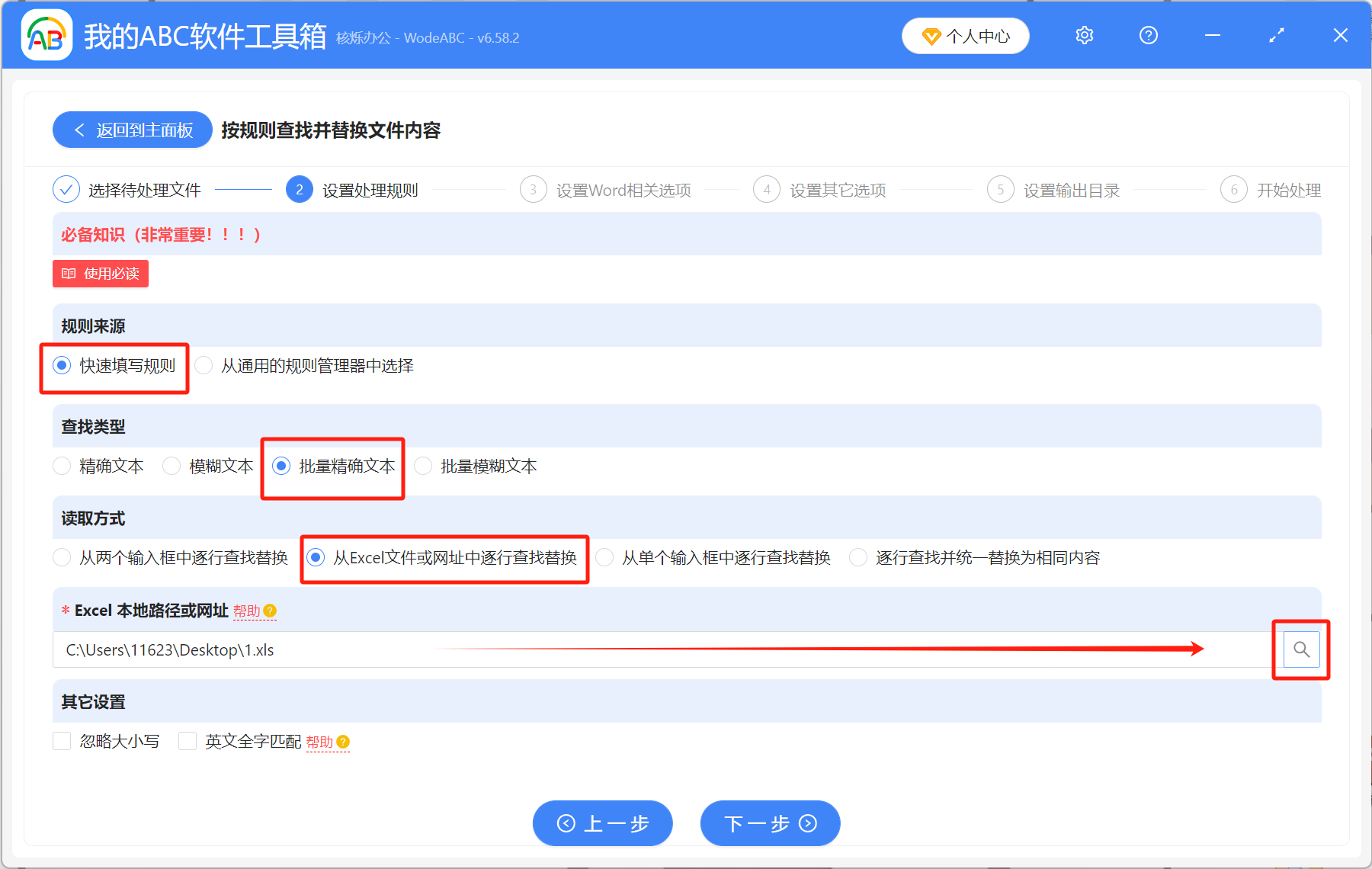Select 从单个输入框中逐行查找替换 reading mode

pyautogui.click(x=604, y=557)
